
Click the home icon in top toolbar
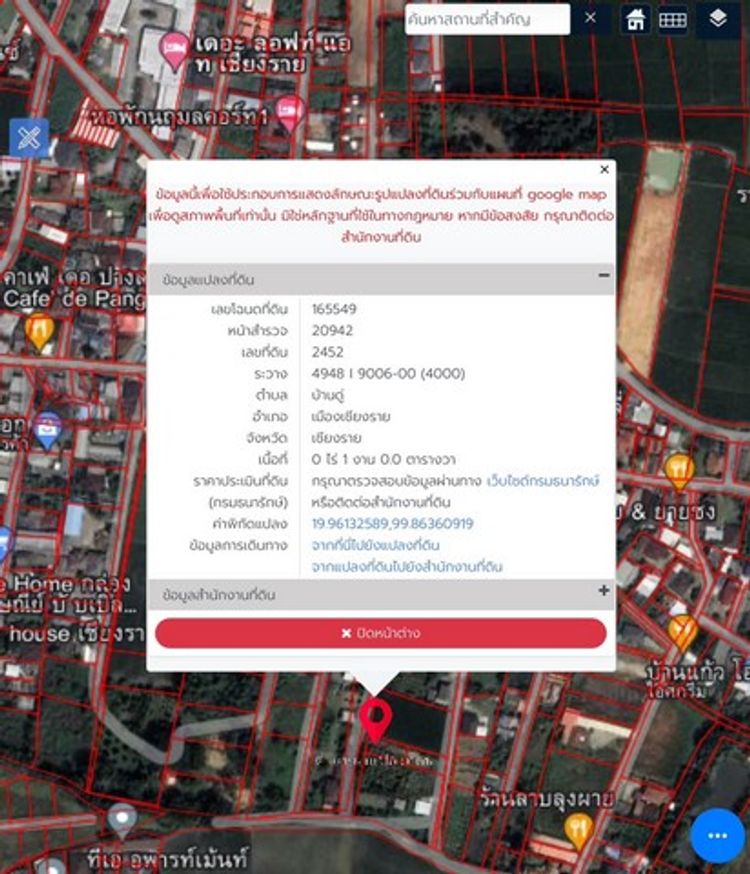634,19
